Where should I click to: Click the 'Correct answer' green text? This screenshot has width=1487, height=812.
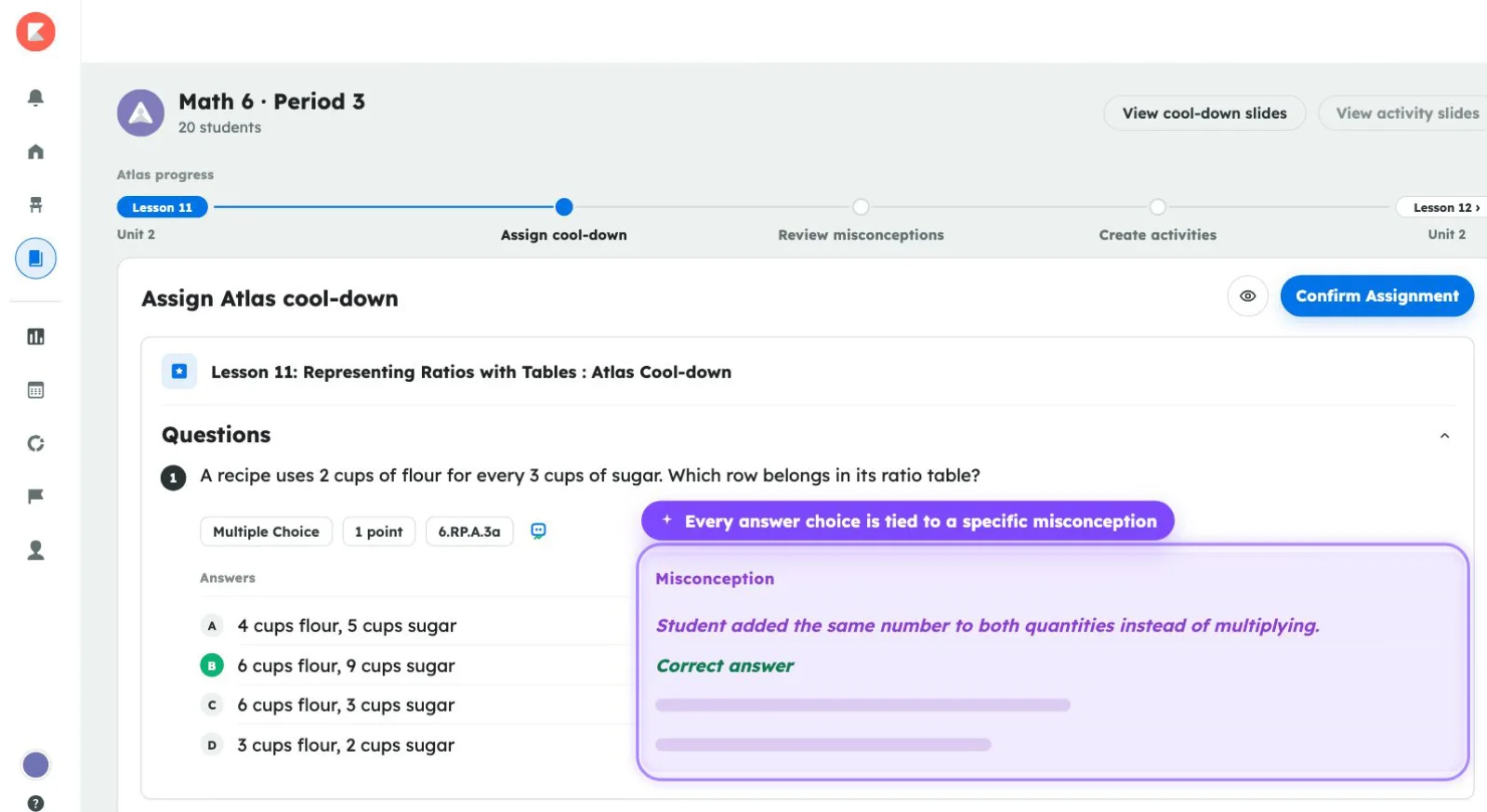coord(725,665)
